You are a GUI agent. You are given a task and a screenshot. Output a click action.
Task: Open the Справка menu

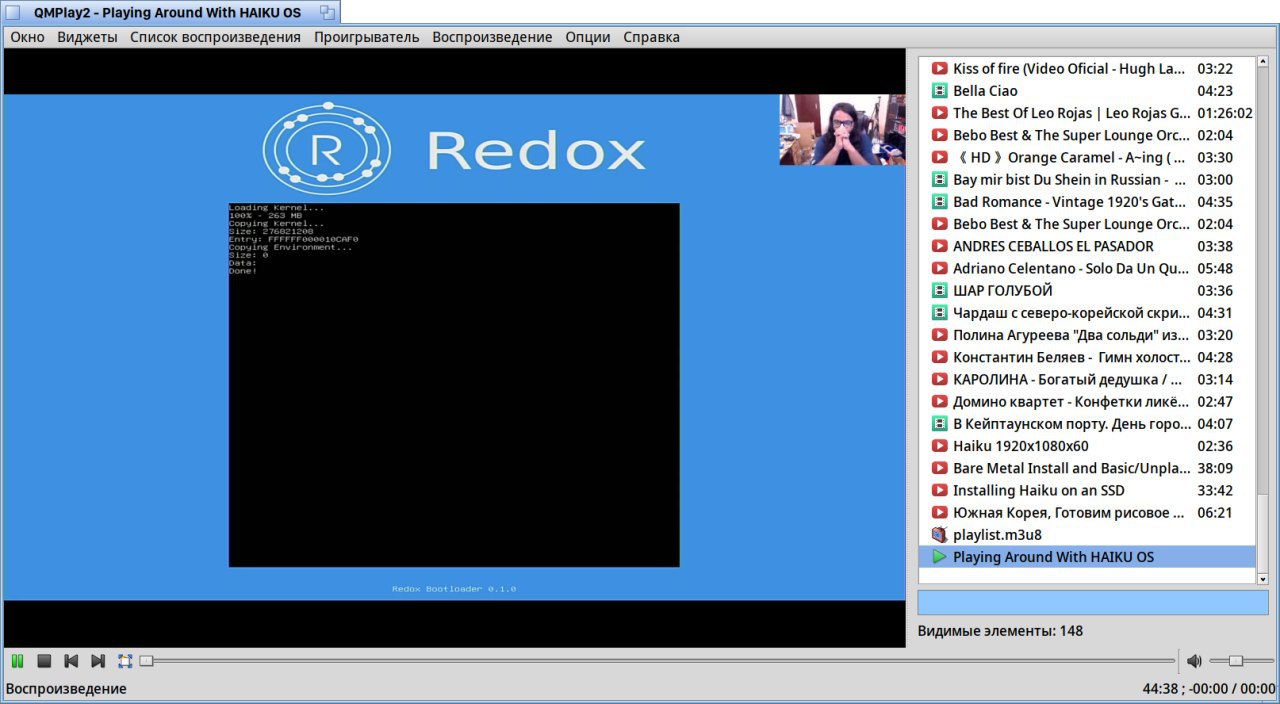click(x=651, y=37)
